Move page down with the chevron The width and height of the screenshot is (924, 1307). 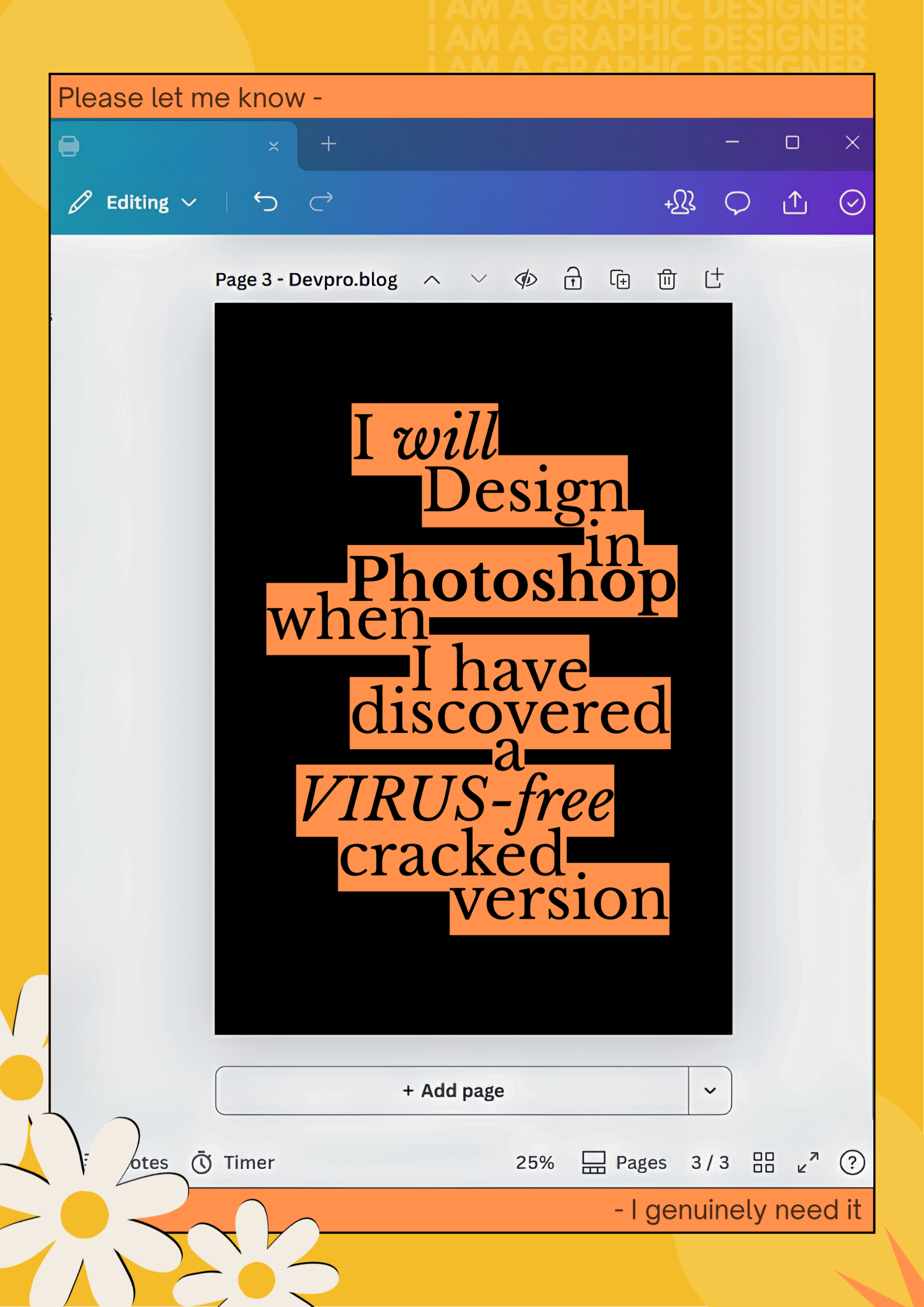click(479, 279)
